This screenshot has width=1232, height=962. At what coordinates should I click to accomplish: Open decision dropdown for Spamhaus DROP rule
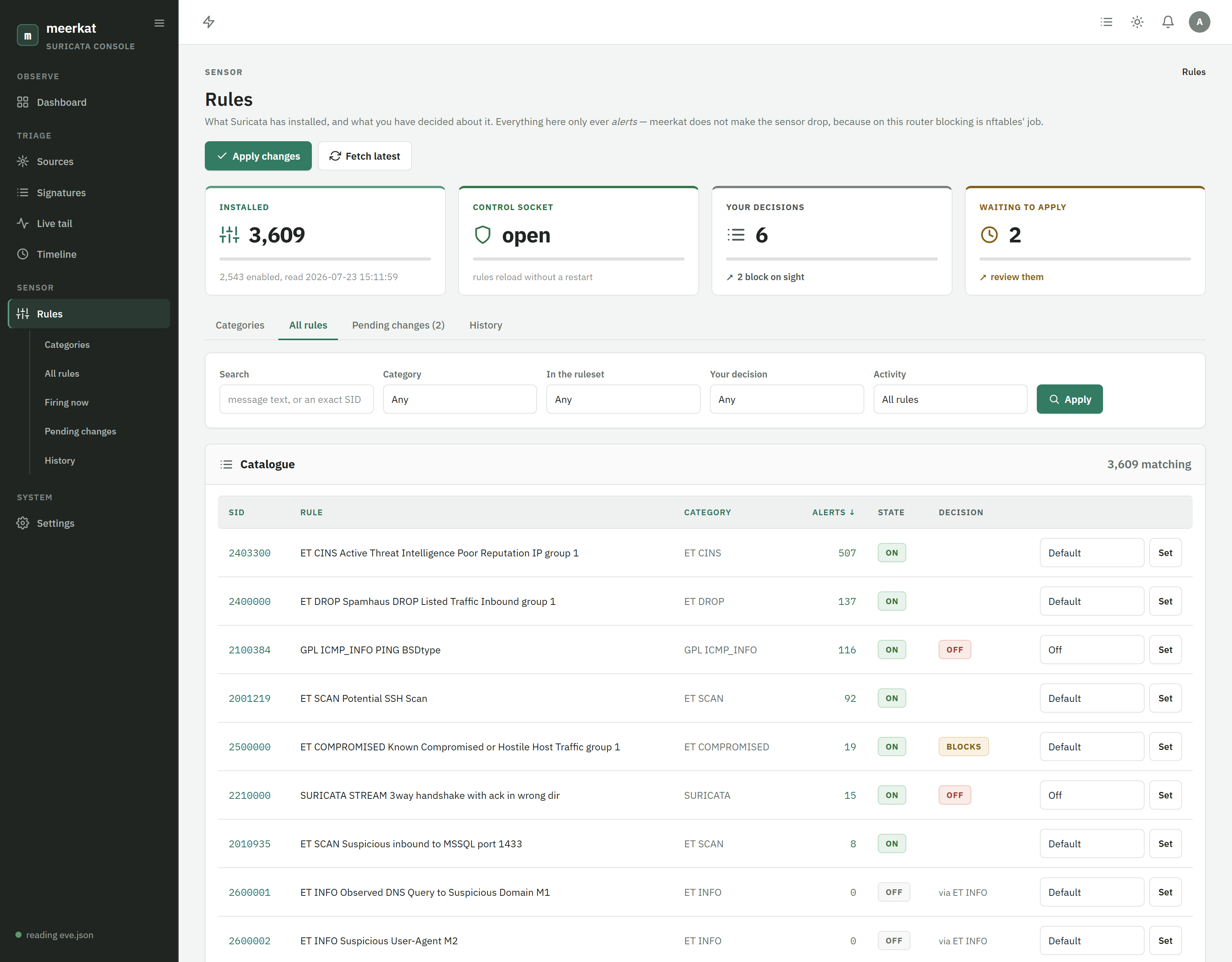[x=1091, y=601]
